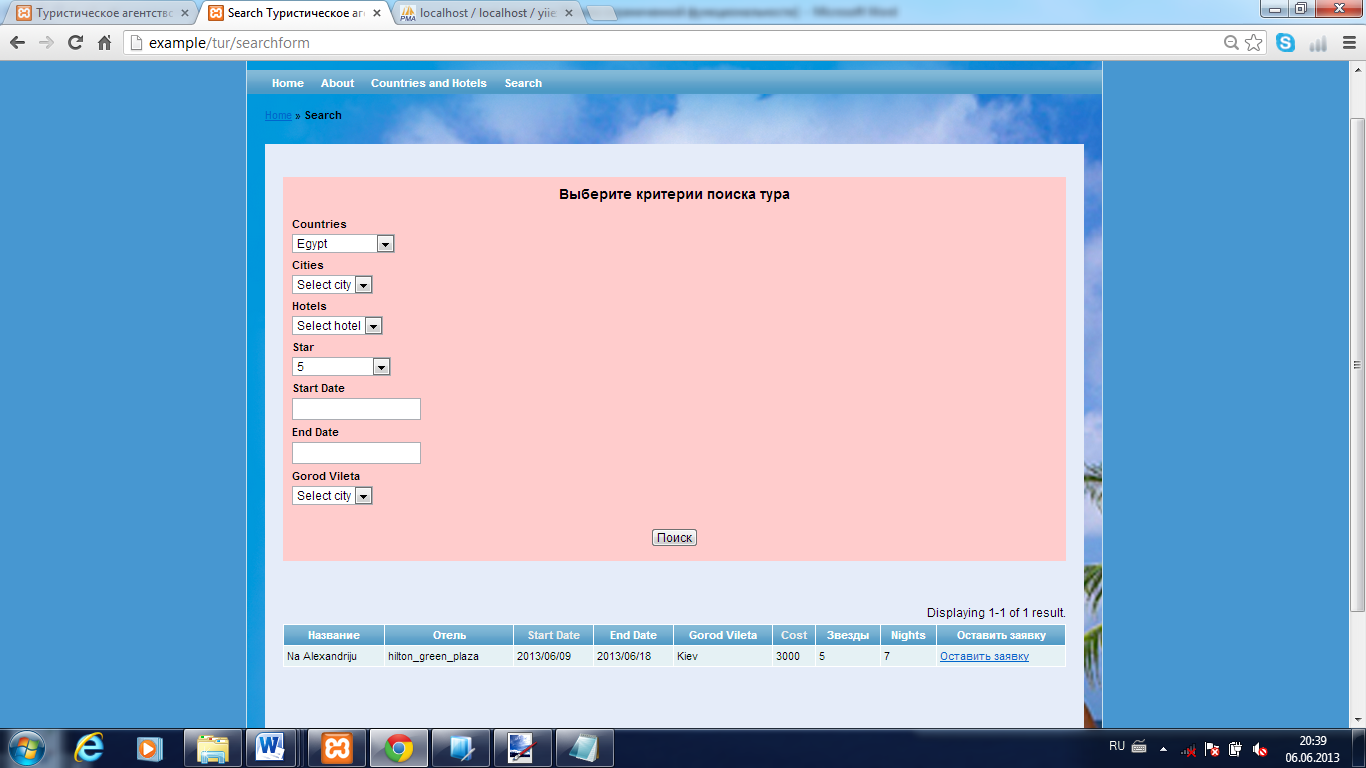
Task: Click the Поиск search button
Action: pyautogui.click(x=674, y=538)
